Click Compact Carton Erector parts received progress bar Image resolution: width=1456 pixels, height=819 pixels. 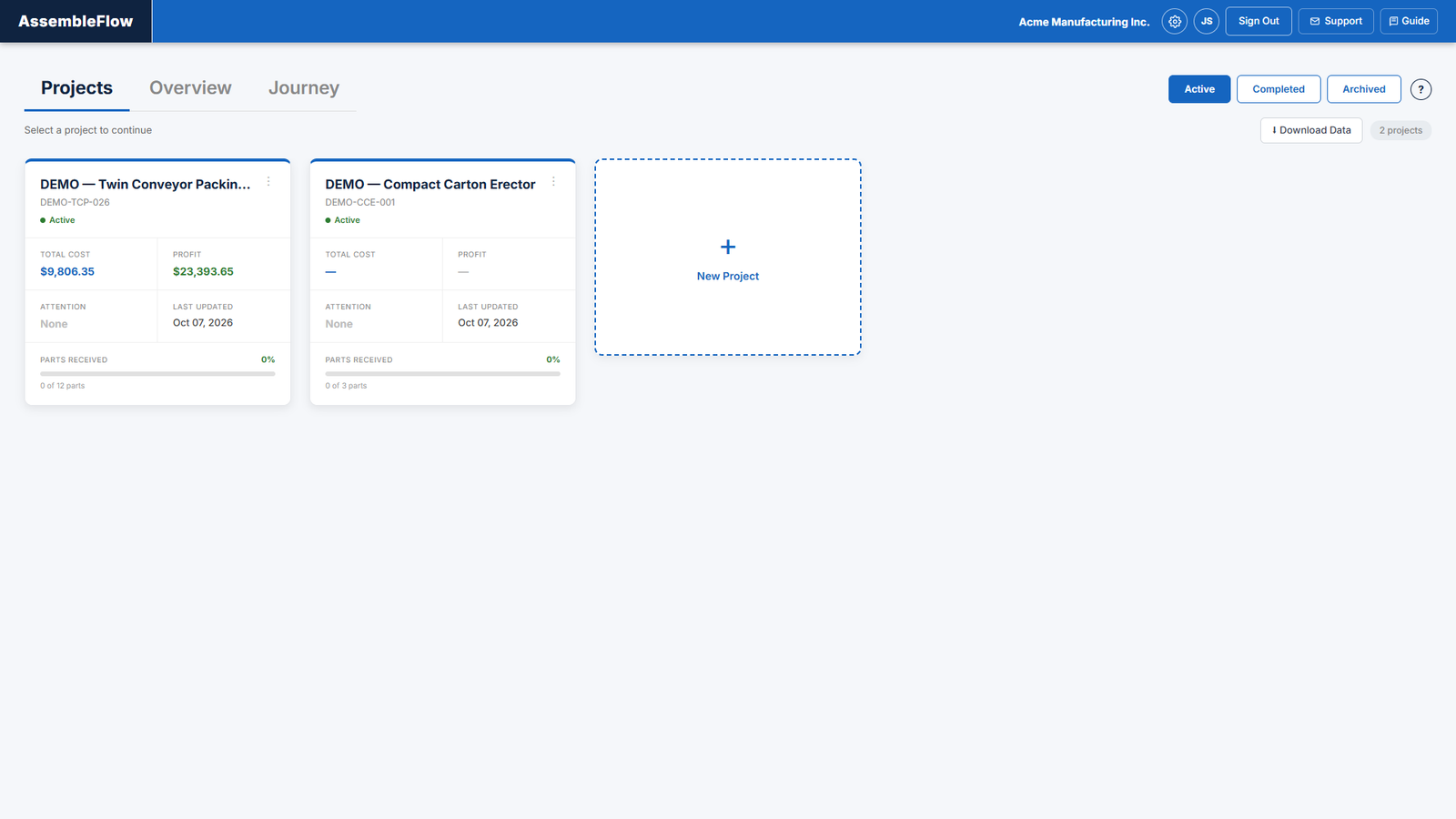442,374
